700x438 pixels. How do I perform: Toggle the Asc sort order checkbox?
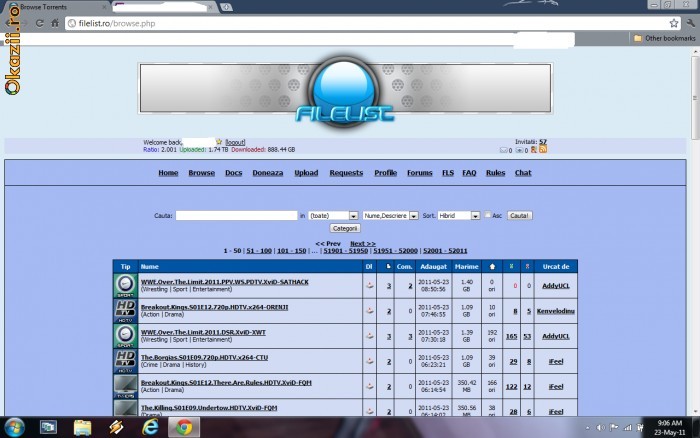[x=487, y=215]
